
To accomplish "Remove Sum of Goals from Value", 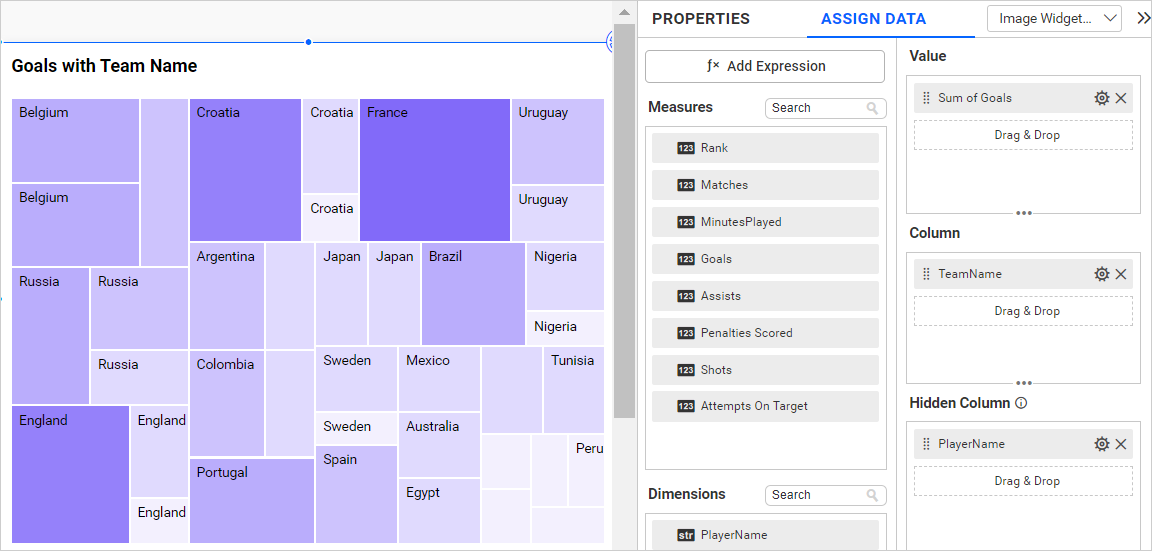I will point(1121,98).
